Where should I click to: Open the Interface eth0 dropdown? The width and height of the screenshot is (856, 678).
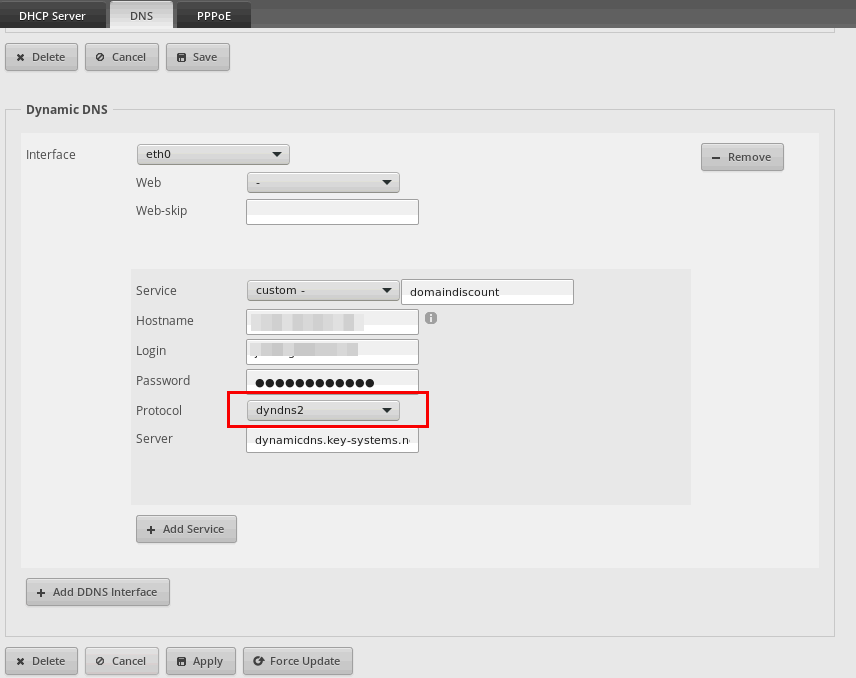213,155
